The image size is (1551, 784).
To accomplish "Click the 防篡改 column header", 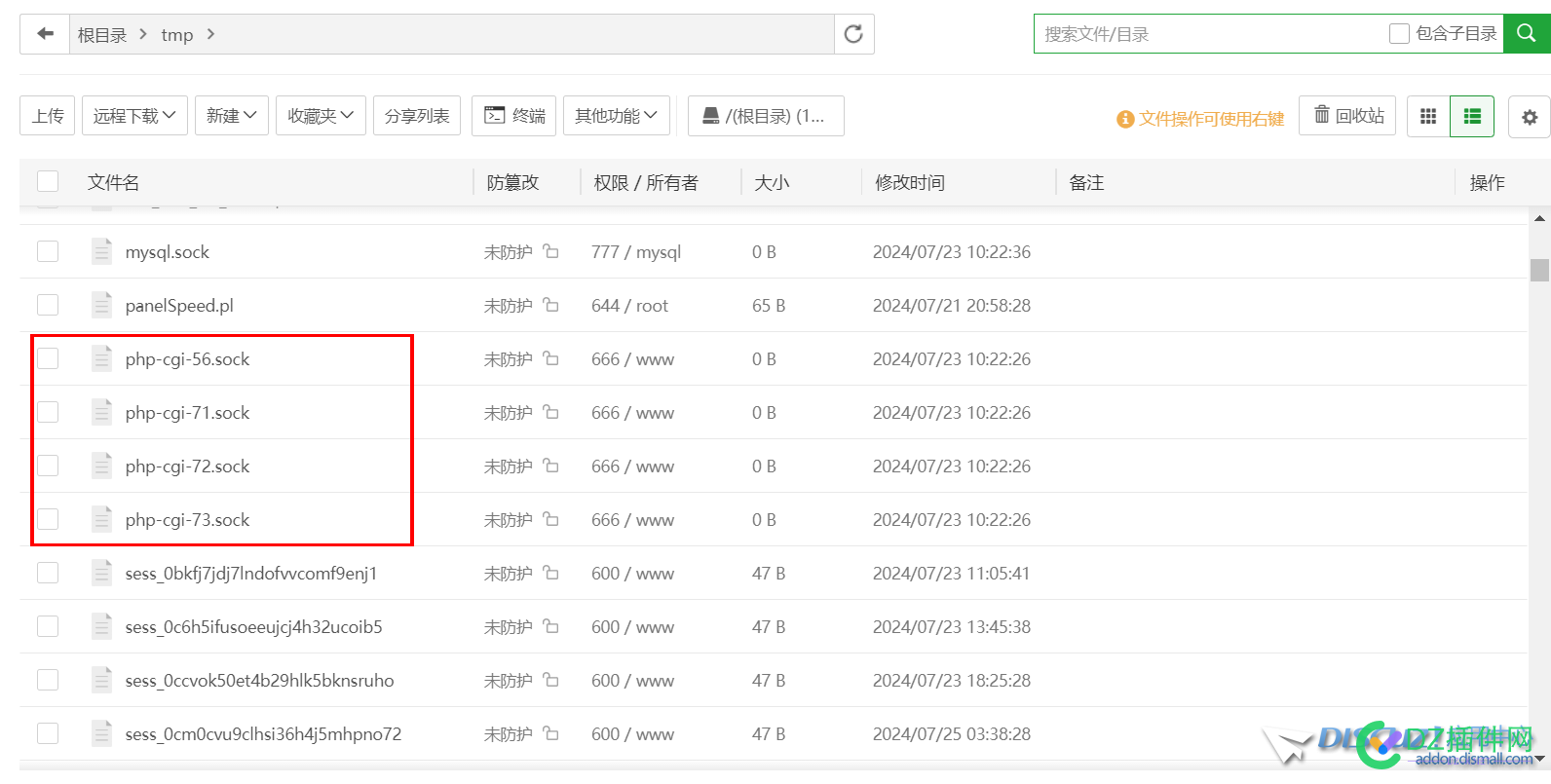I will 512,182.
